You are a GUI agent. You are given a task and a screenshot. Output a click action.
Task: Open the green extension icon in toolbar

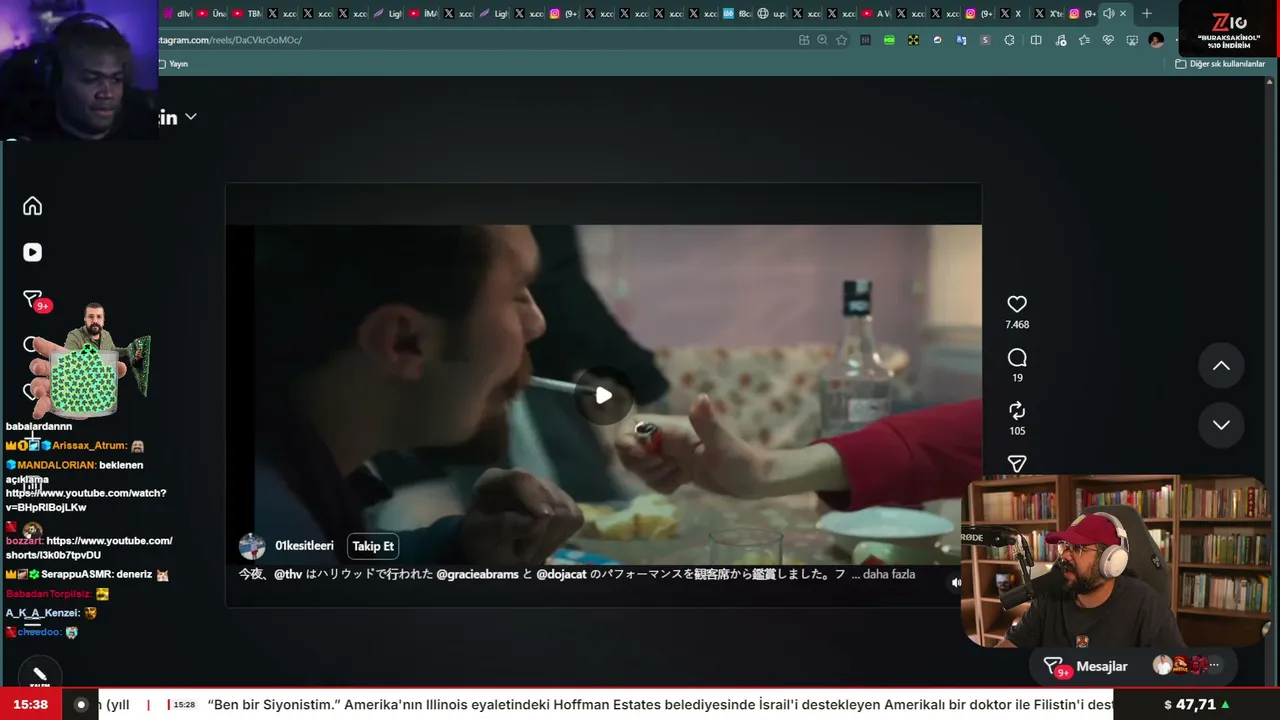pos(889,40)
